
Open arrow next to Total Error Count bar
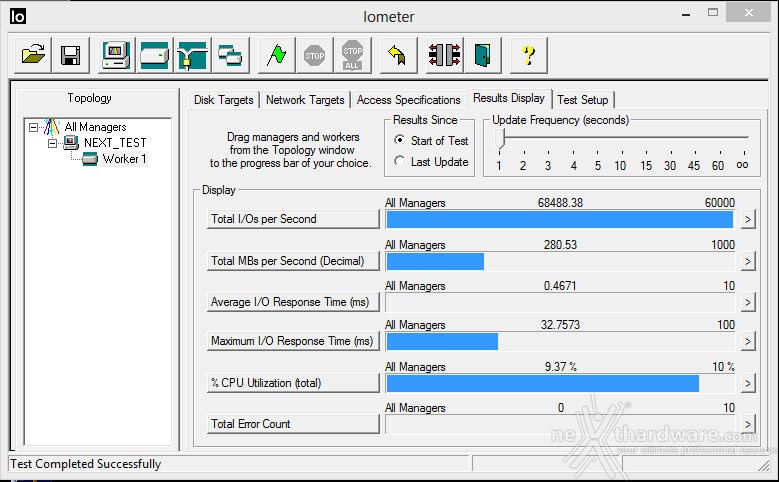[748, 424]
